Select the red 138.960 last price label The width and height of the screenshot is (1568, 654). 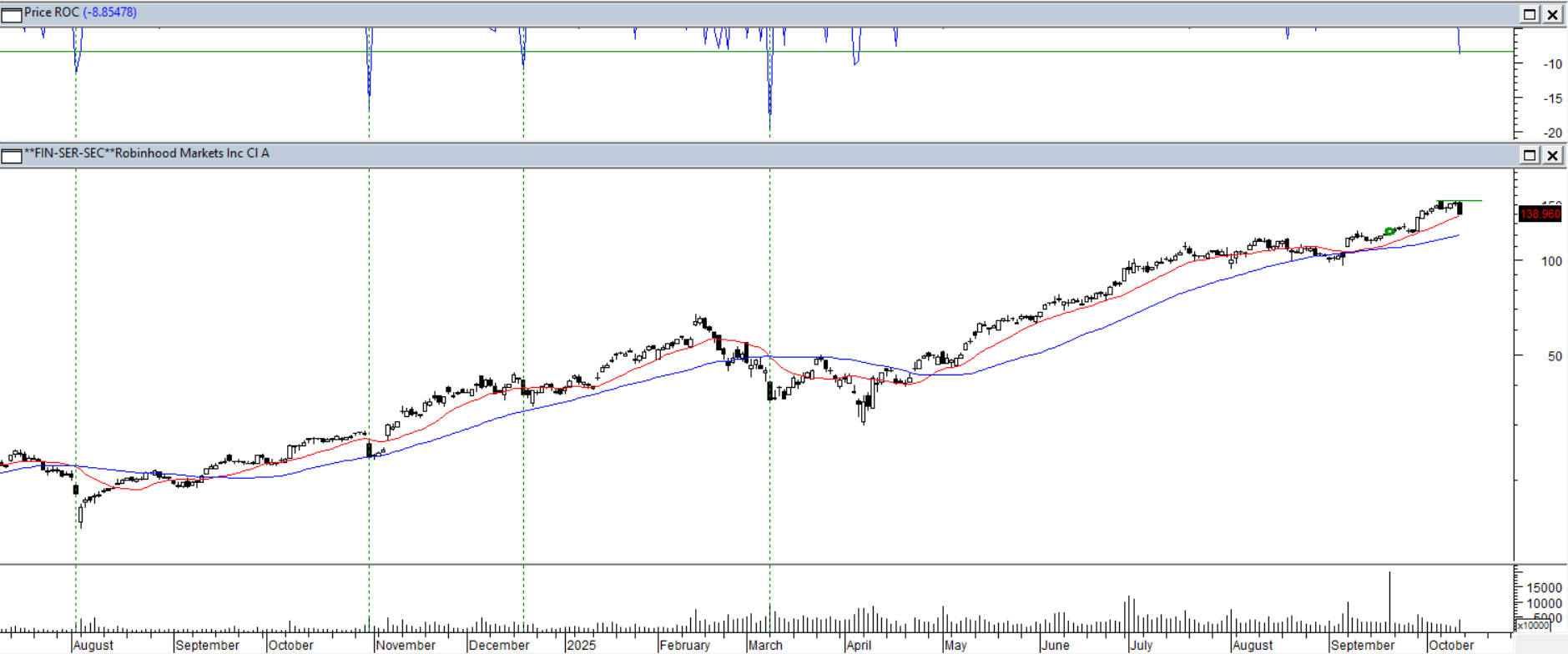[1540, 214]
